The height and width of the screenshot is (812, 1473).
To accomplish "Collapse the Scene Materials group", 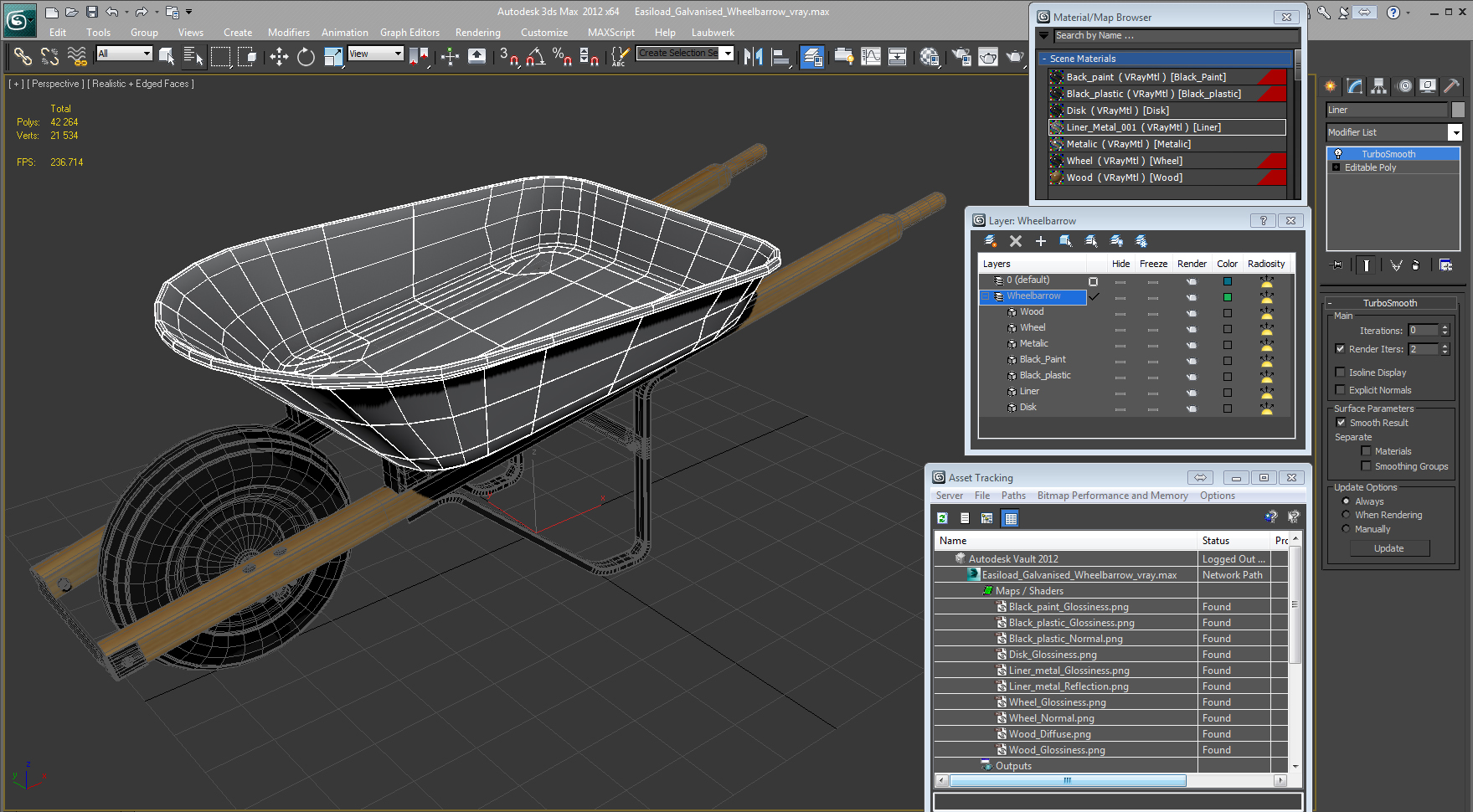I will coord(1043,59).
